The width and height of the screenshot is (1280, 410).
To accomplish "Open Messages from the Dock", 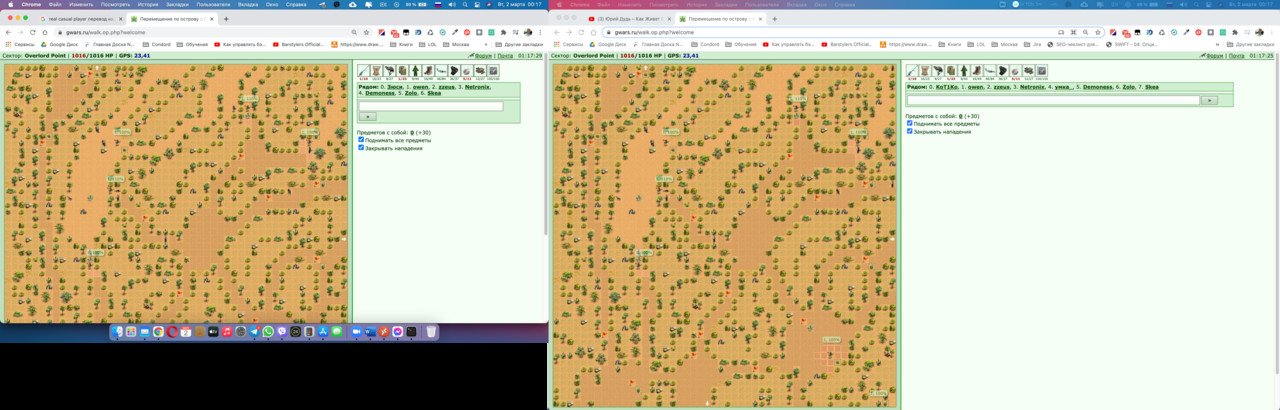I will point(336,331).
